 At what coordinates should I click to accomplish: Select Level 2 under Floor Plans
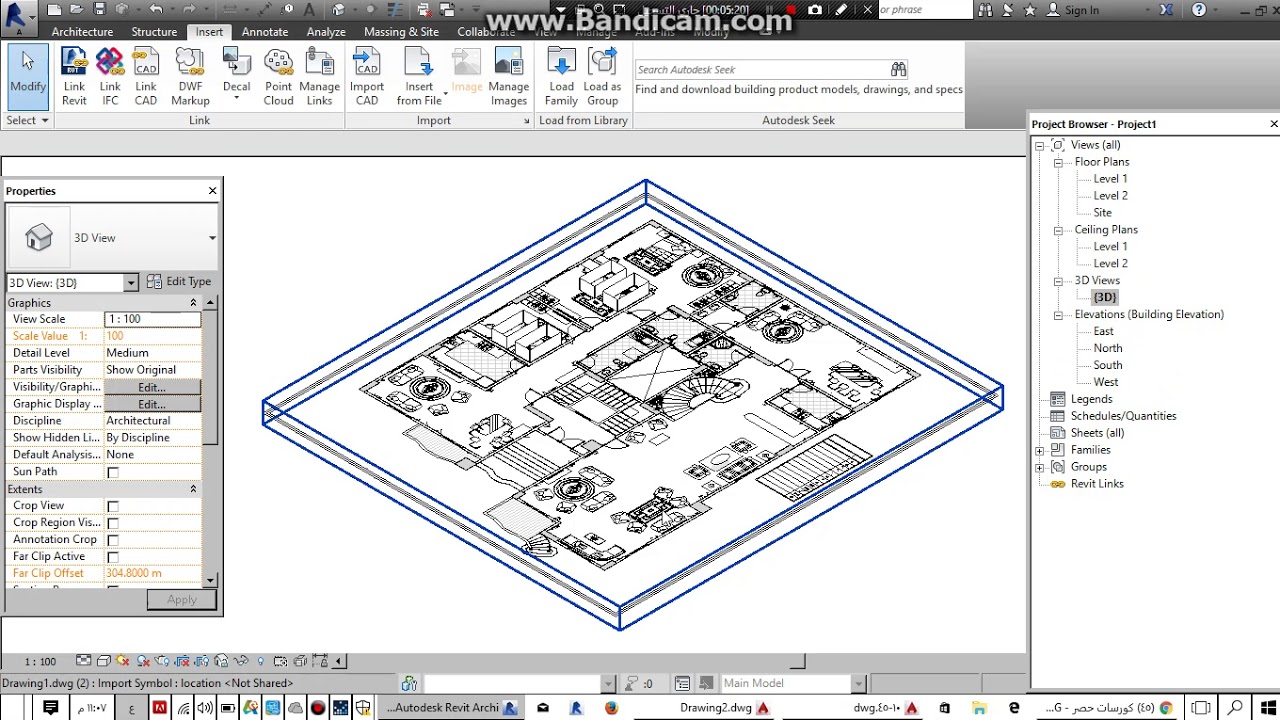pyautogui.click(x=1110, y=196)
